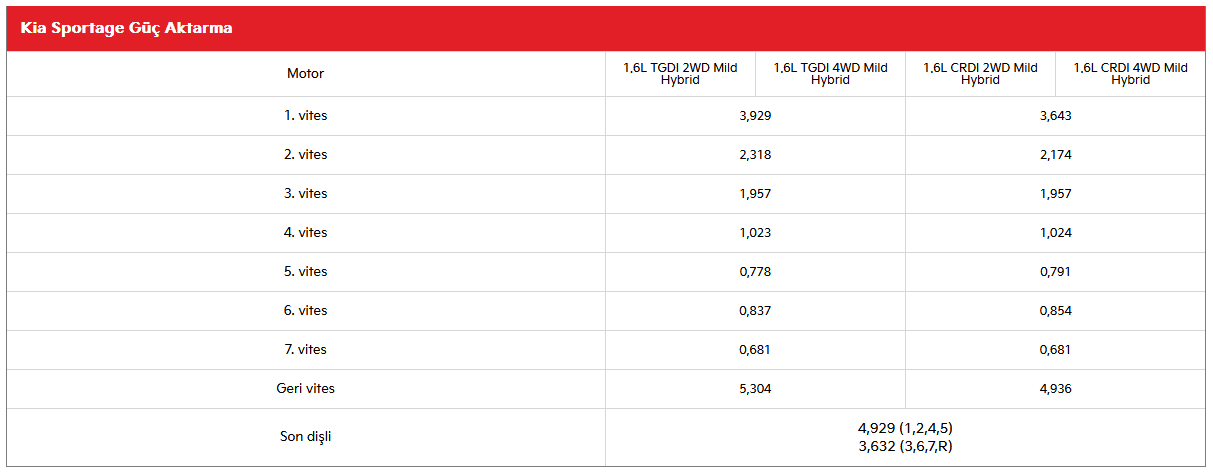Select the '2. vites' row label
Image resolution: width=1213 pixels, height=475 pixels.
pos(305,155)
